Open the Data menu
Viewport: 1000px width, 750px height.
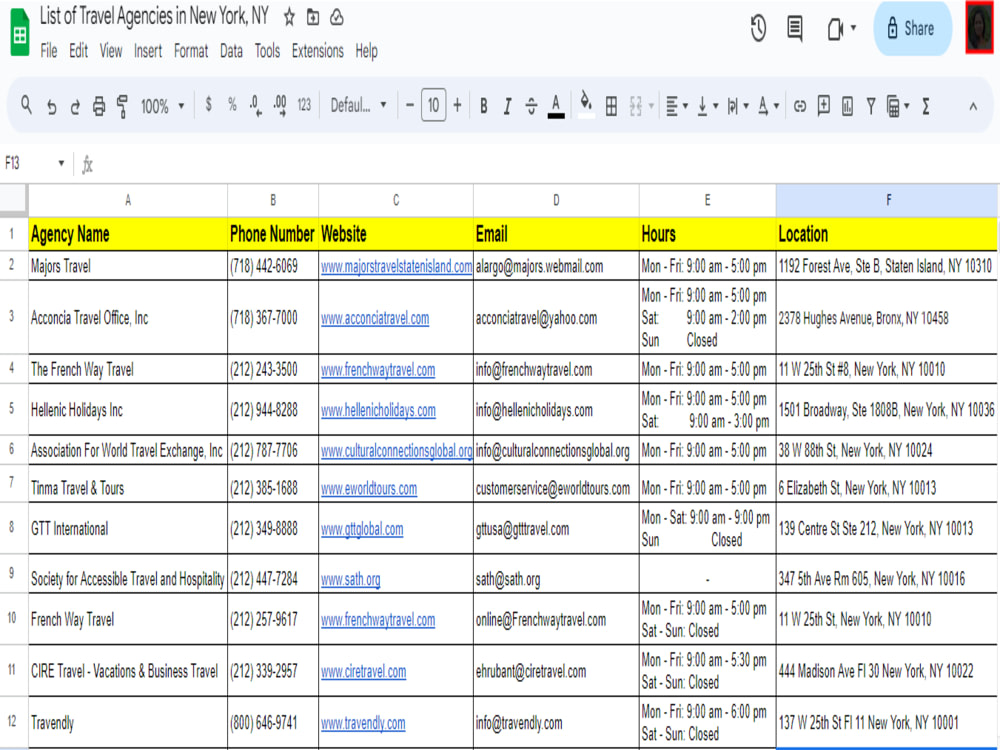coord(232,51)
